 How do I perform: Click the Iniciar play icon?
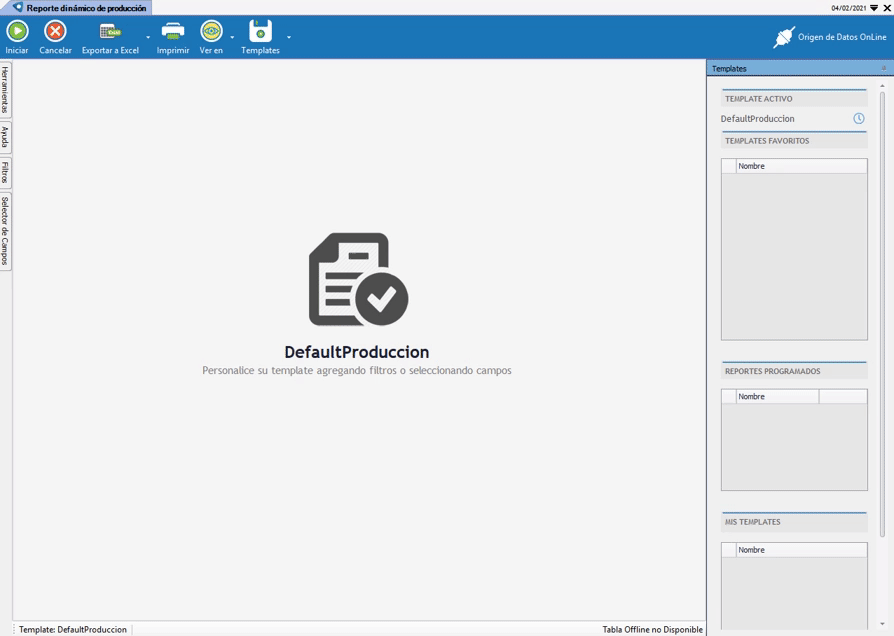pos(17,31)
